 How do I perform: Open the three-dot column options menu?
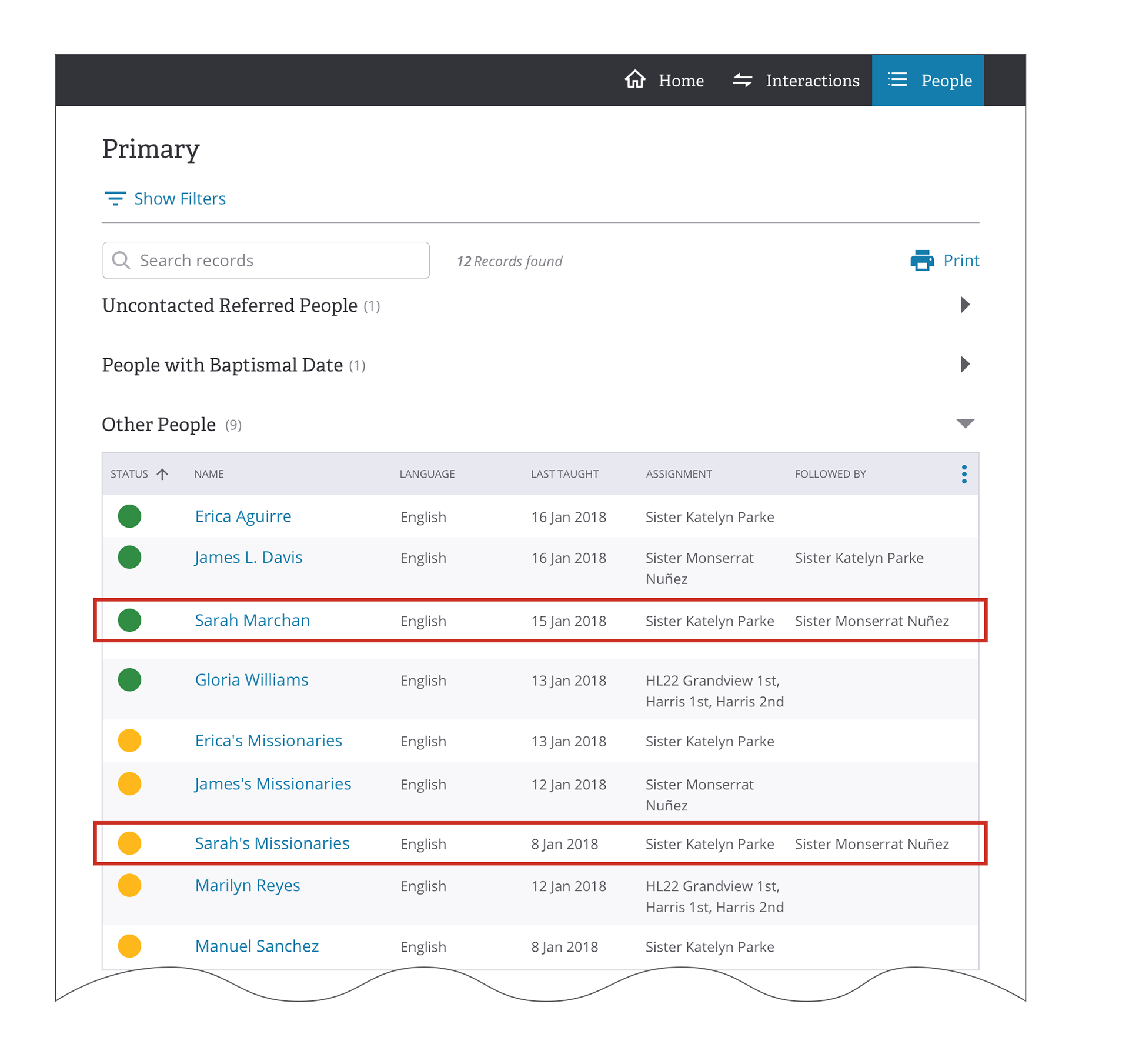964,474
